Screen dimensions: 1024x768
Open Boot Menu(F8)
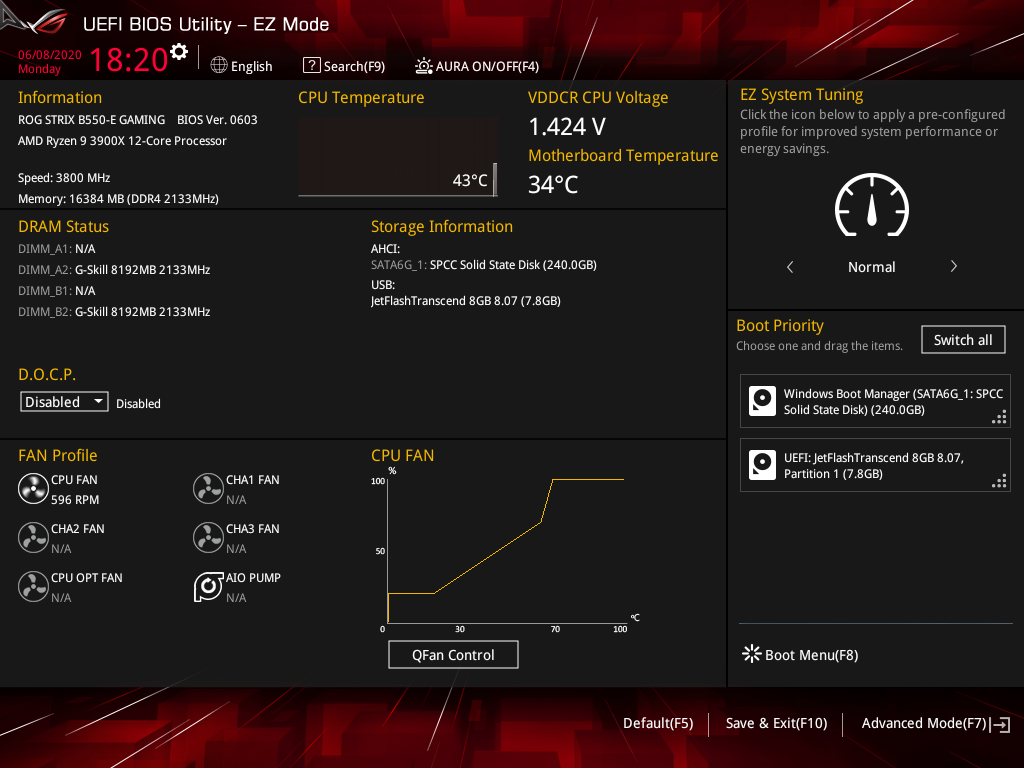pyautogui.click(x=812, y=655)
